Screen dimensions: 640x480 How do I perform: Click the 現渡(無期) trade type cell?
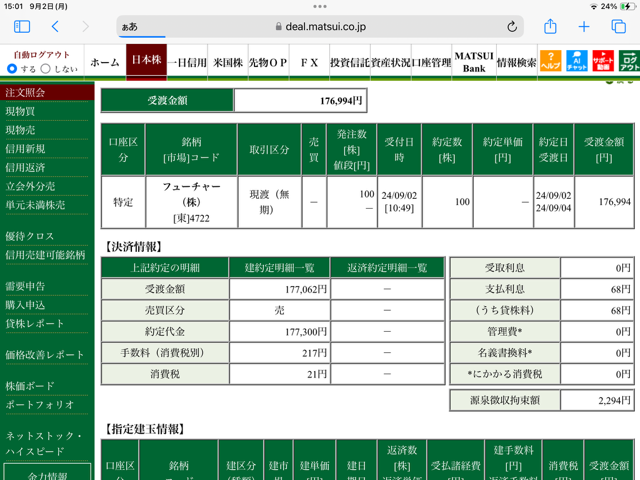[269, 202]
